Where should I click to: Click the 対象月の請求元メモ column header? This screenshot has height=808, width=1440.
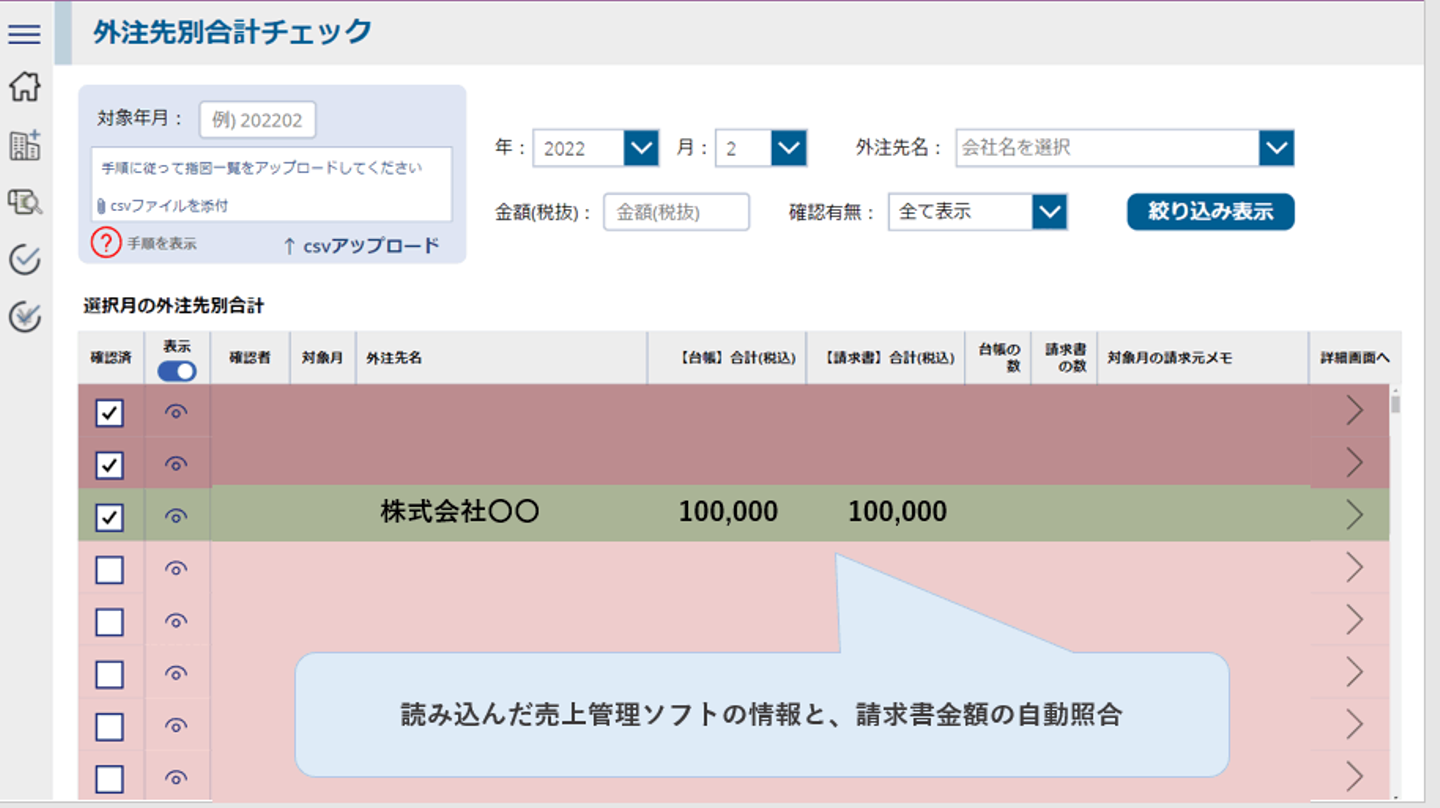1203,358
